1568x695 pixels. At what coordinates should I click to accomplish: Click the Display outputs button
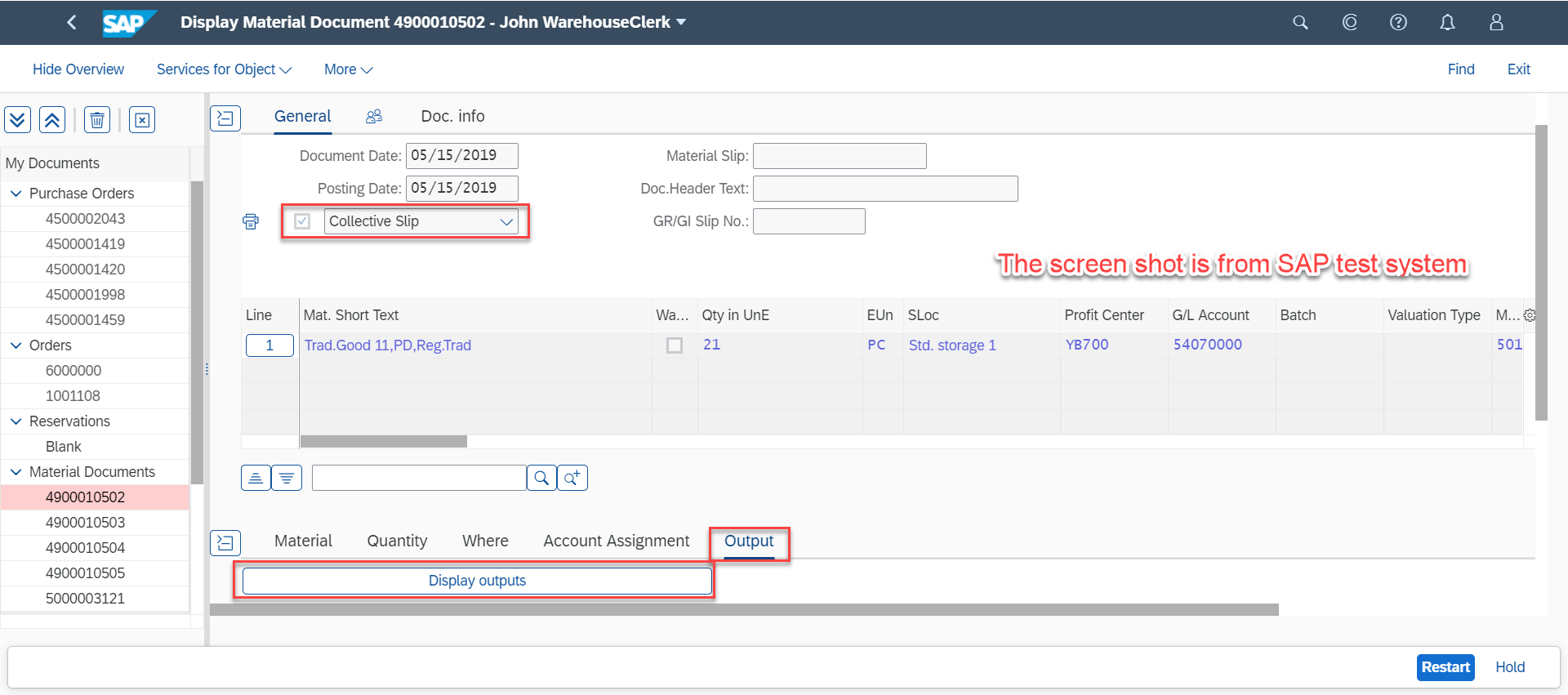coord(477,581)
